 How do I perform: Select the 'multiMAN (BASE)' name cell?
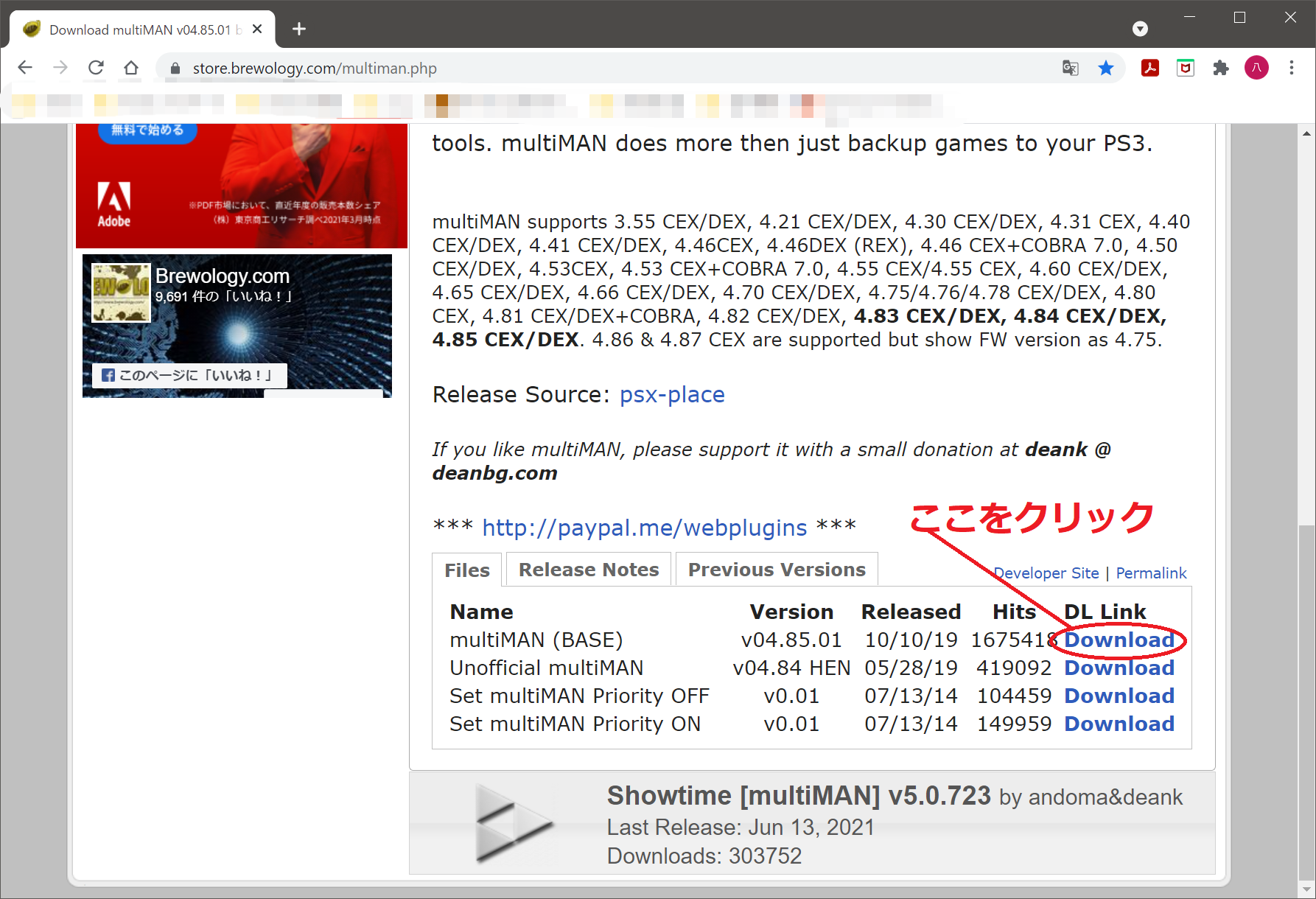pos(536,640)
